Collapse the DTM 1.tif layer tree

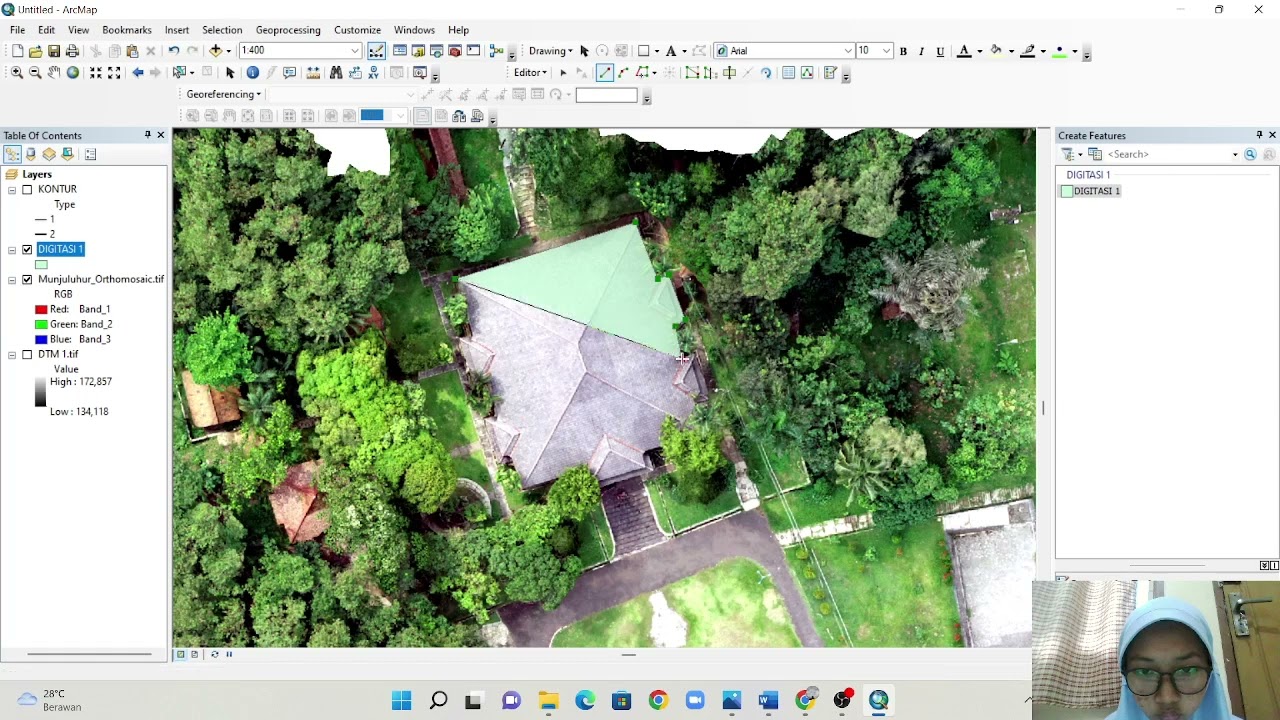pyautogui.click(x=12, y=354)
